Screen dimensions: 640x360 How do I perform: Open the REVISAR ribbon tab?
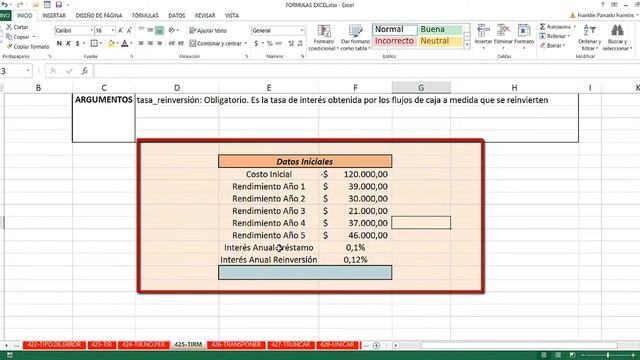(205, 16)
